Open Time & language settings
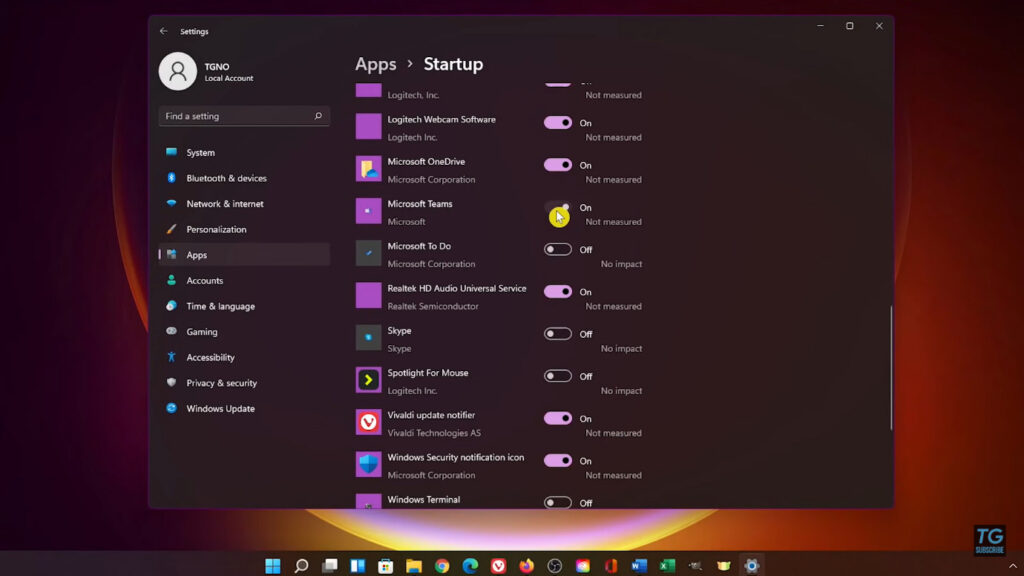Viewport: 1024px width, 576px height. 244,306
